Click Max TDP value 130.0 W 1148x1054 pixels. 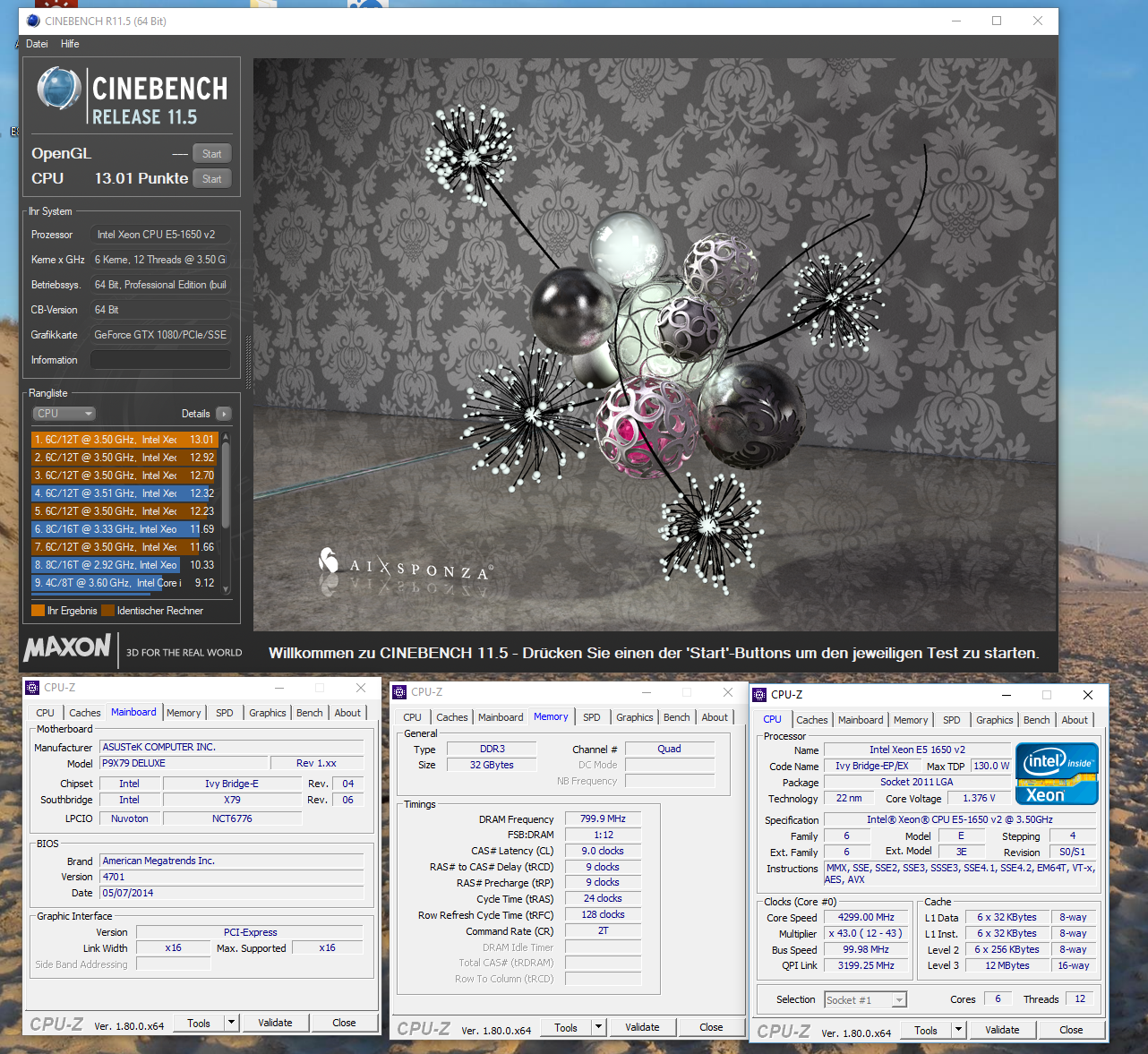click(x=991, y=766)
